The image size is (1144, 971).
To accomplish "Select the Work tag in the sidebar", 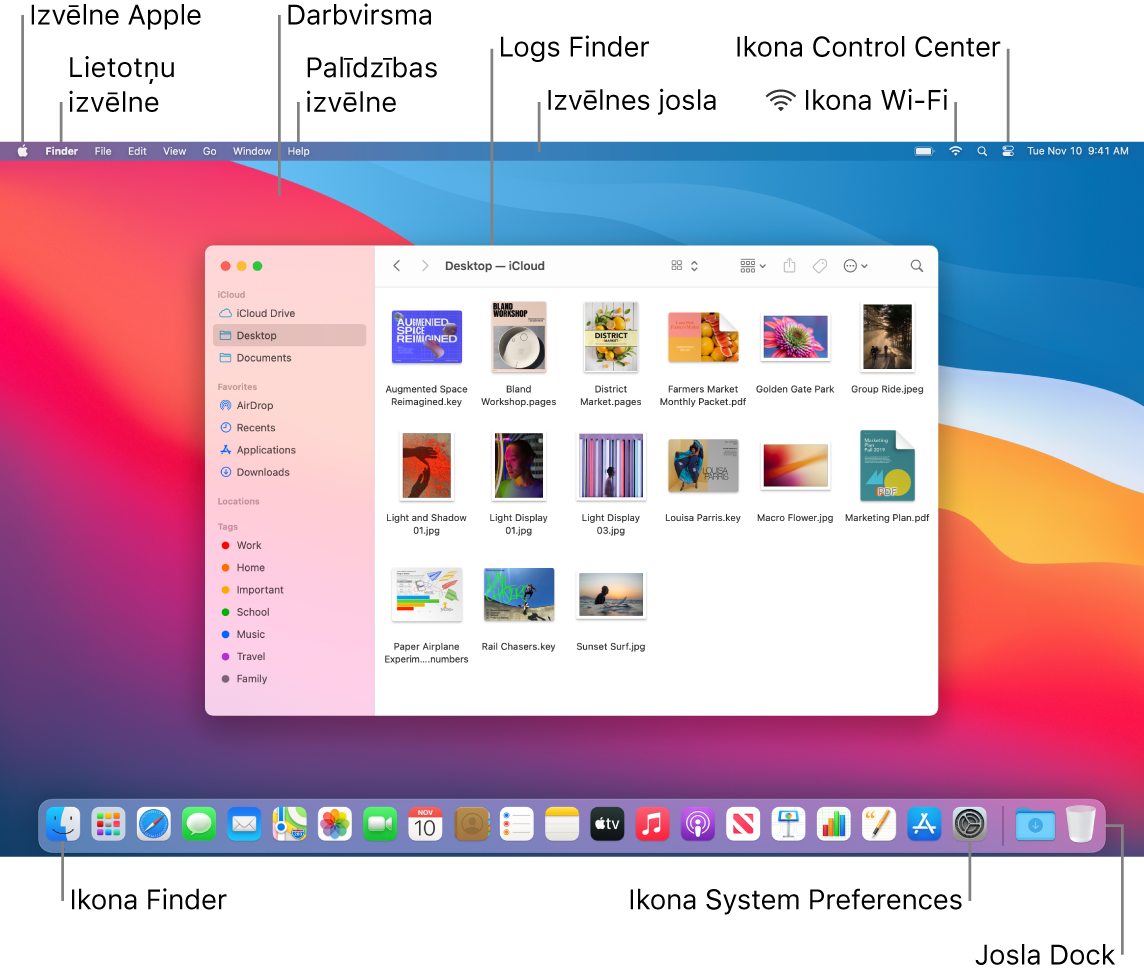I will [246, 545].
